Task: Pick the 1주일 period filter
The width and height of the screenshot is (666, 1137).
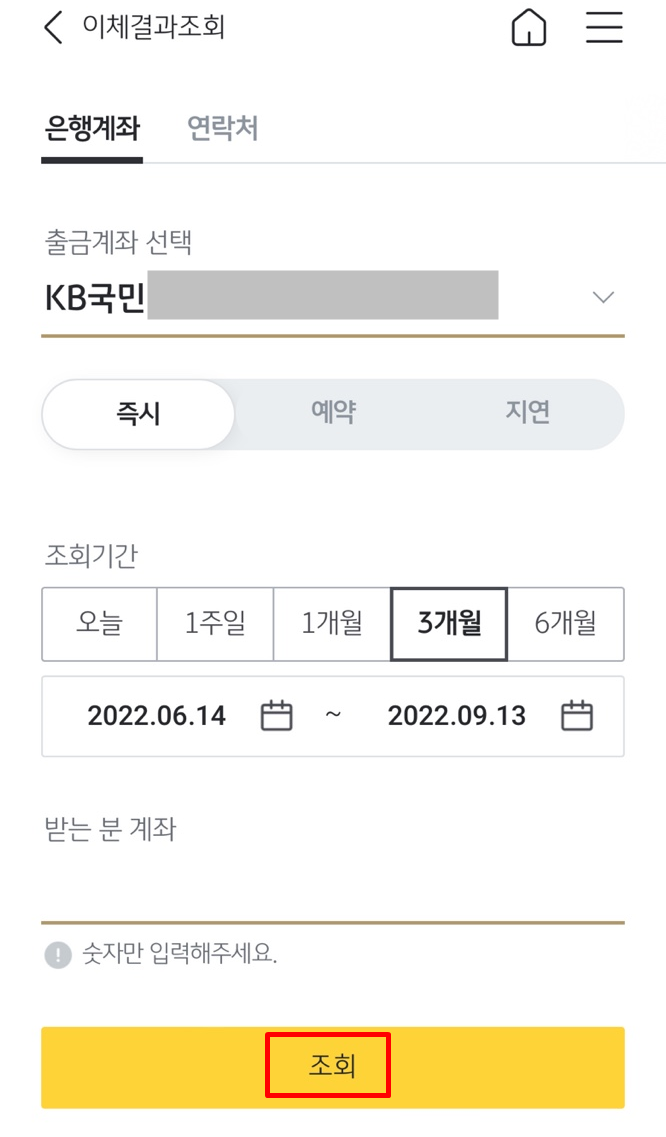Action: 214,624
